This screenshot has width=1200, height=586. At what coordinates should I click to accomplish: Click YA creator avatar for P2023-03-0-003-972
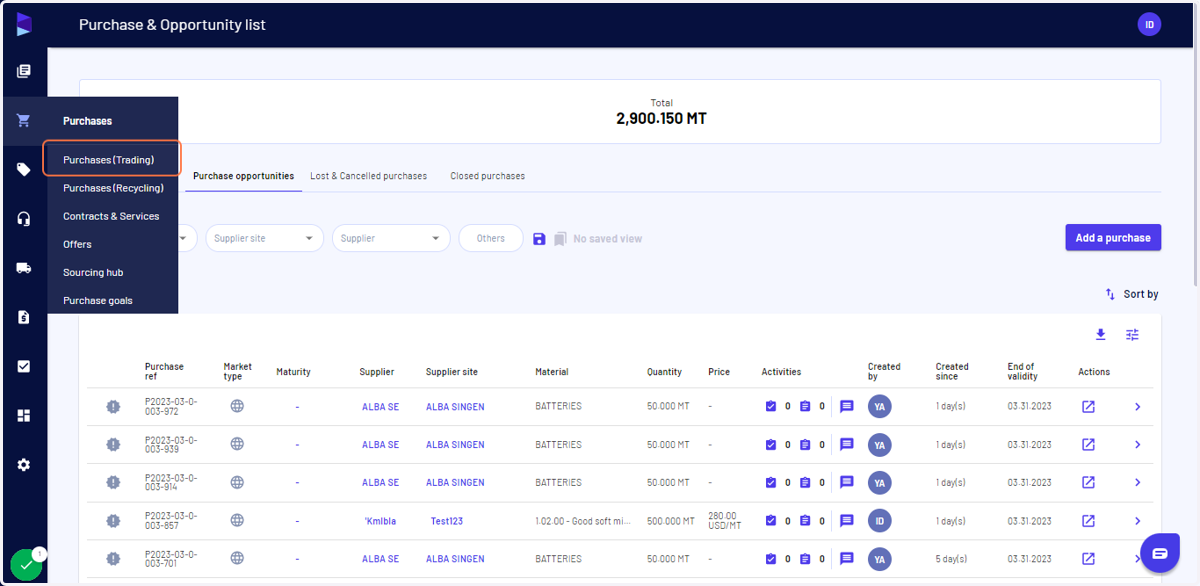click(880, 406)
